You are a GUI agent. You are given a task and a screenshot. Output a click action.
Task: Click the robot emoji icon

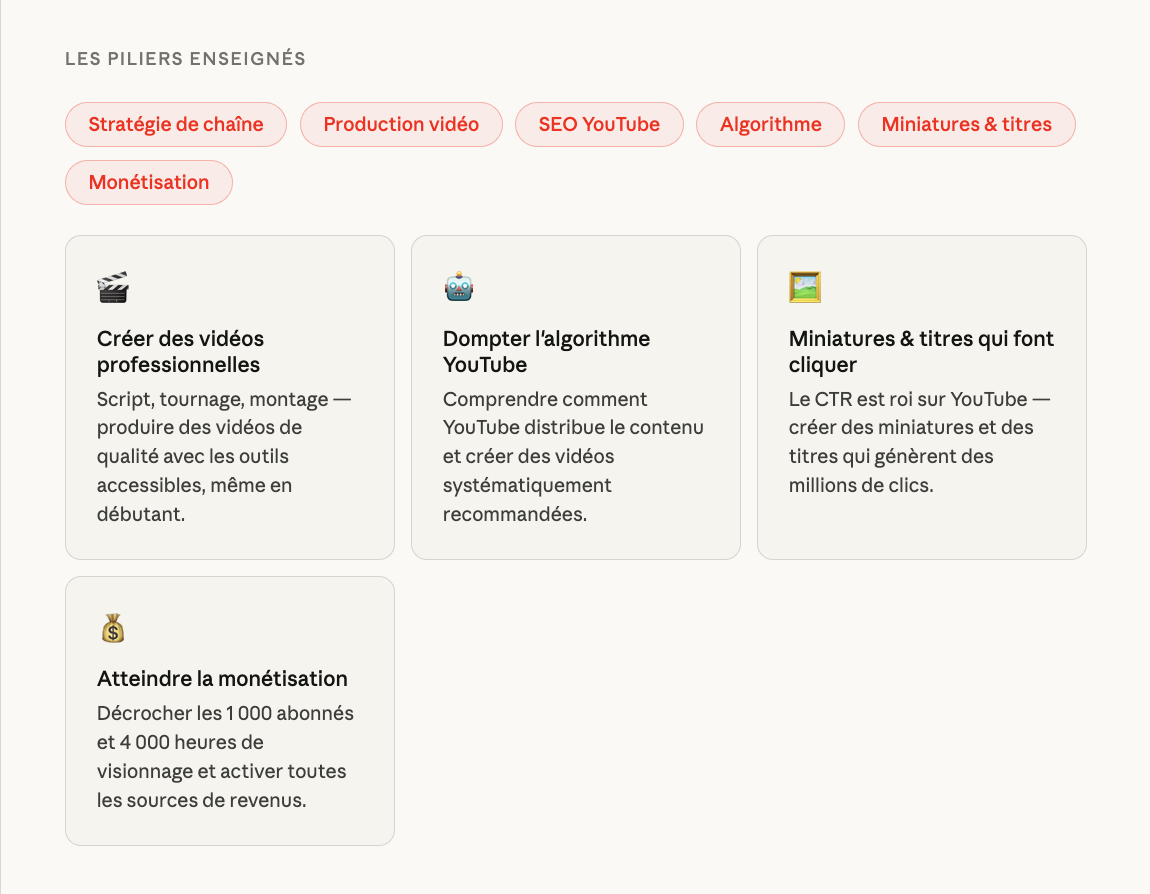(x=459, y=288)
